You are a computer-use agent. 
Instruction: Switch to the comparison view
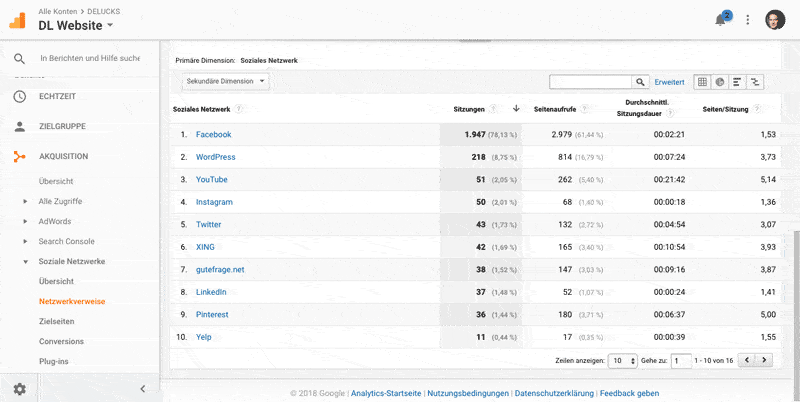[755, 82]
